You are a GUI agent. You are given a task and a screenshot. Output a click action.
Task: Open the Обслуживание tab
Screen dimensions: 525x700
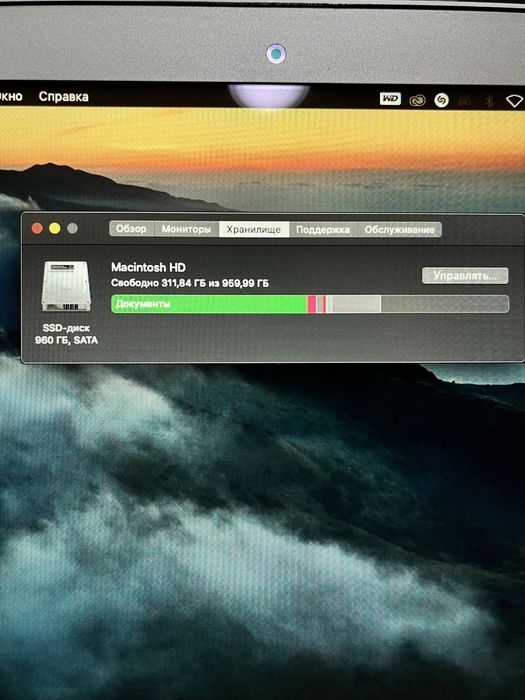tap(399, 229)
